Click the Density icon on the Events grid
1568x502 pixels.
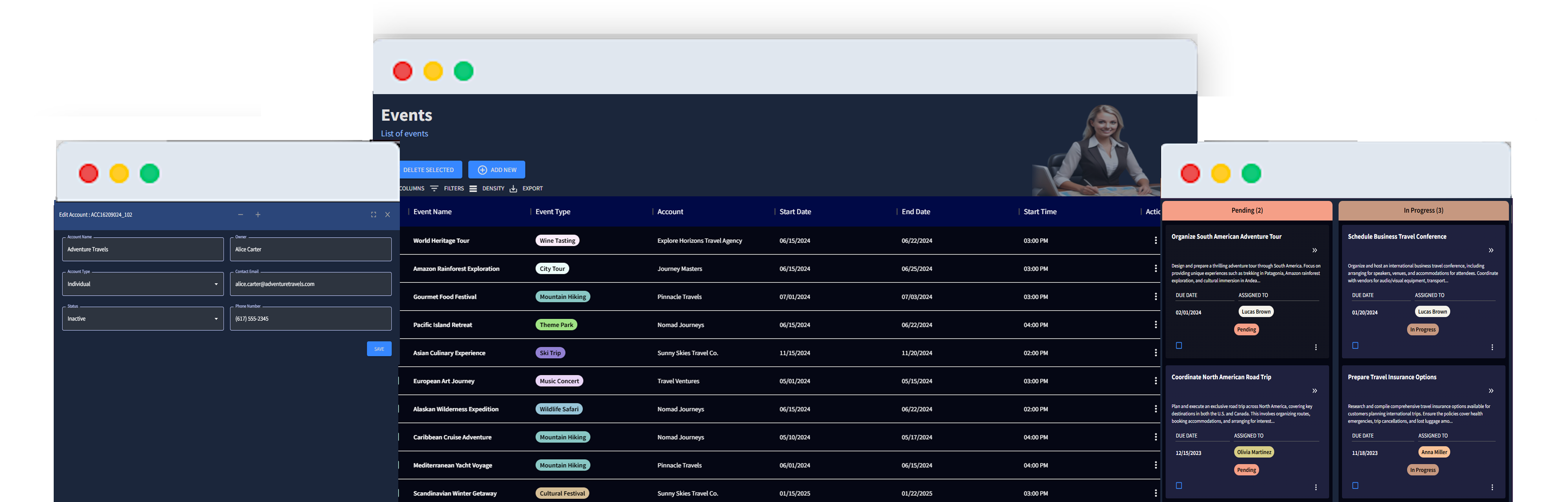click(x=474, y=188)
